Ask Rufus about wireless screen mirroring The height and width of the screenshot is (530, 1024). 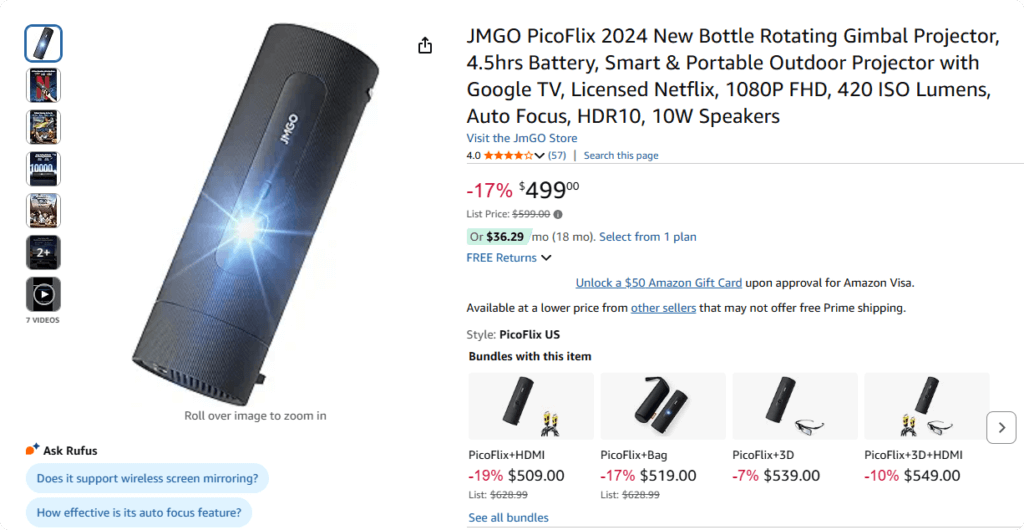point(147,478)
